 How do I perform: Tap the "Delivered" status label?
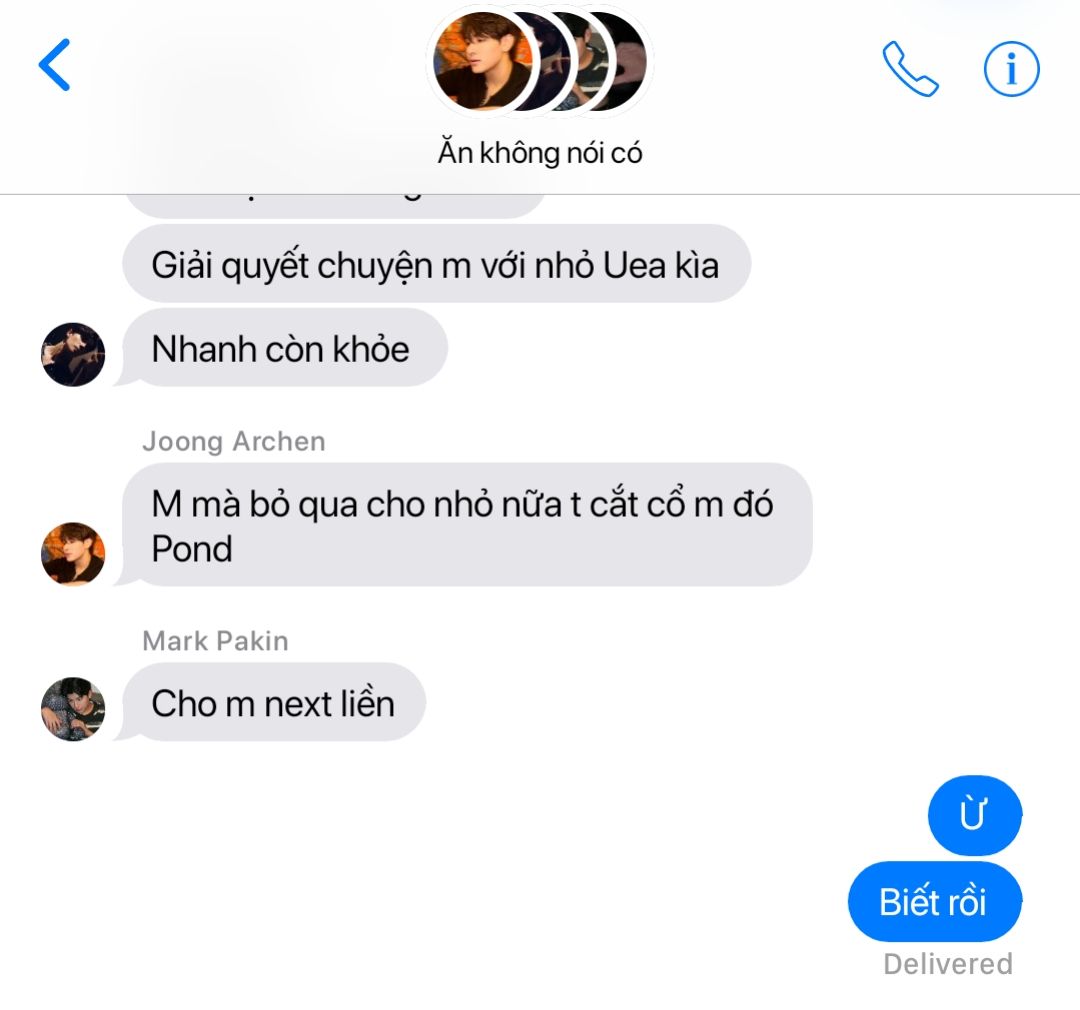coord(948,964)
